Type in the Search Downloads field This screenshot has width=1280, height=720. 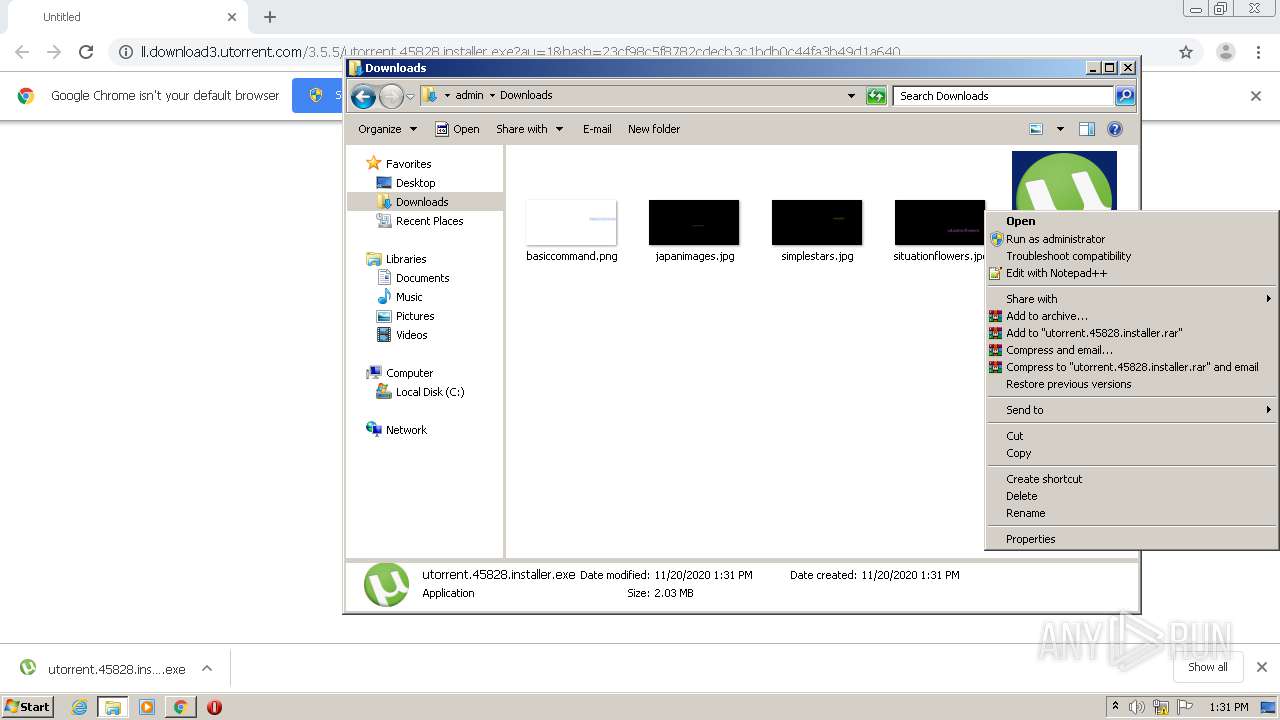(1003, 96)
